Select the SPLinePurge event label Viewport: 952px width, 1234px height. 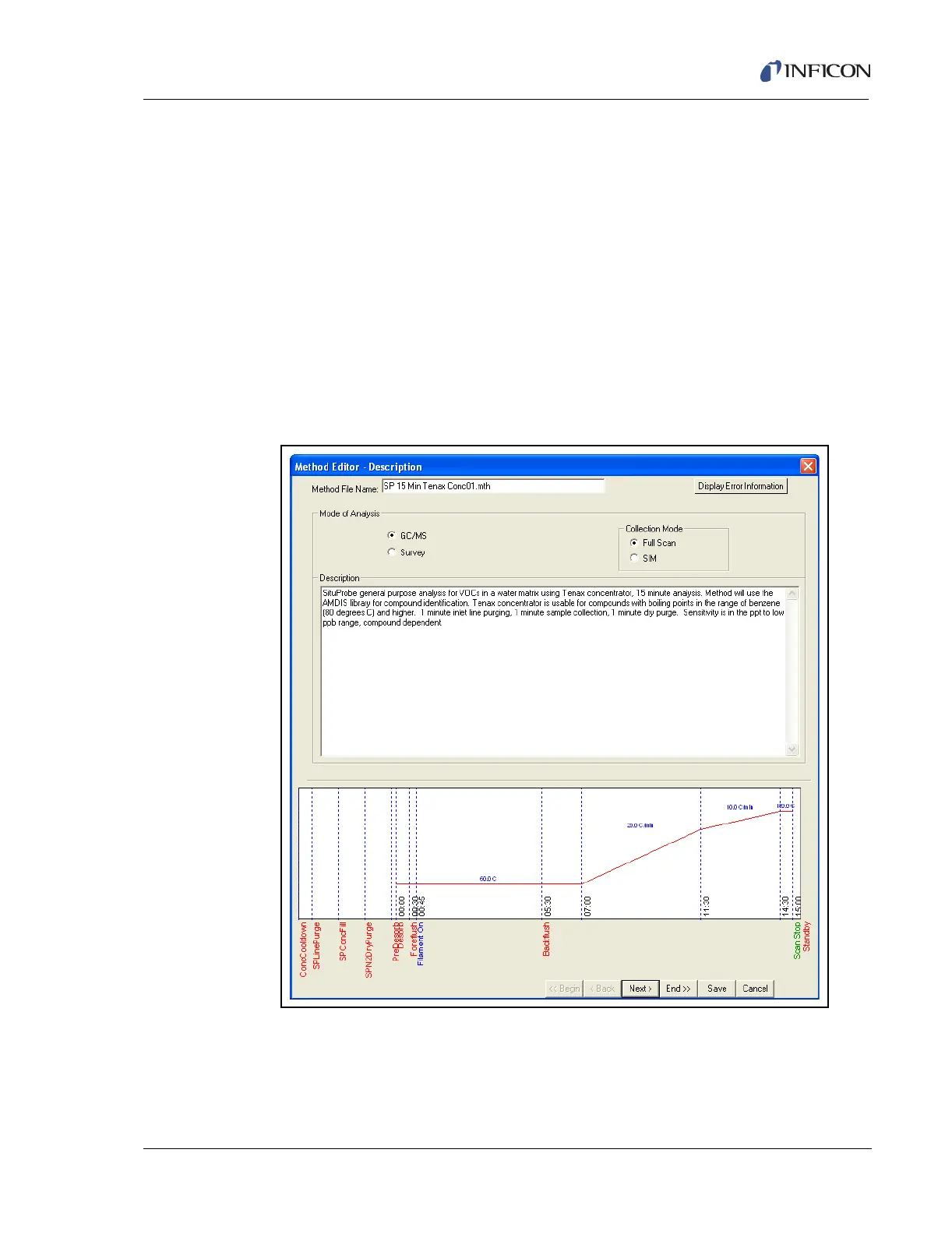coord(316,946)
